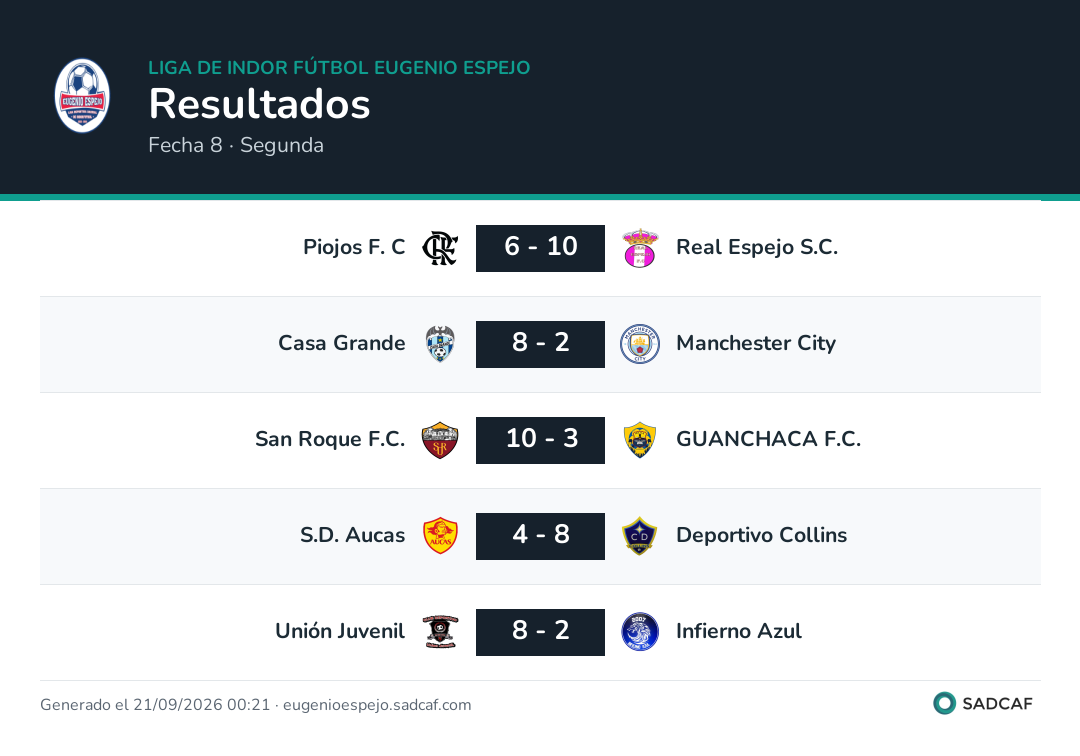Click the Unión Juvenil team logo

click(x=440, y=631)
